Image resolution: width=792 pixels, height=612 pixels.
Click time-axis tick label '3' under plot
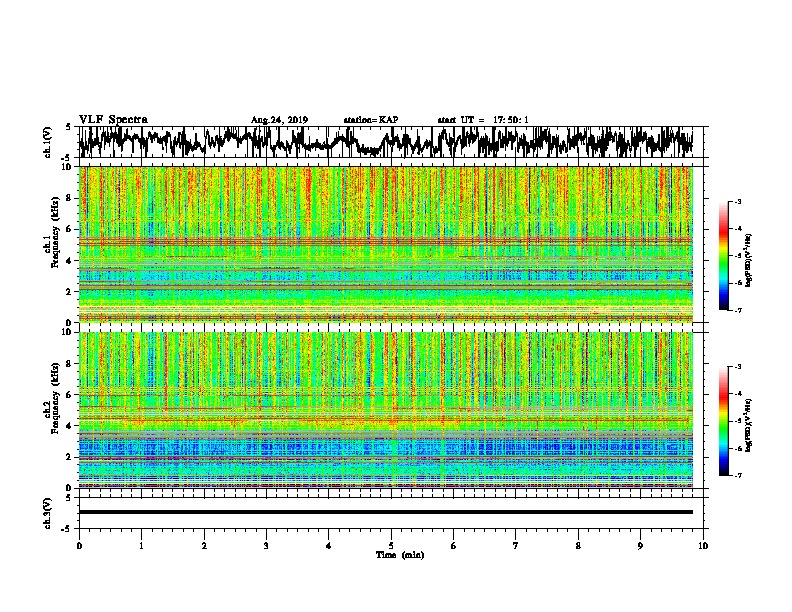pyautogui.click(x=266, y=546)
